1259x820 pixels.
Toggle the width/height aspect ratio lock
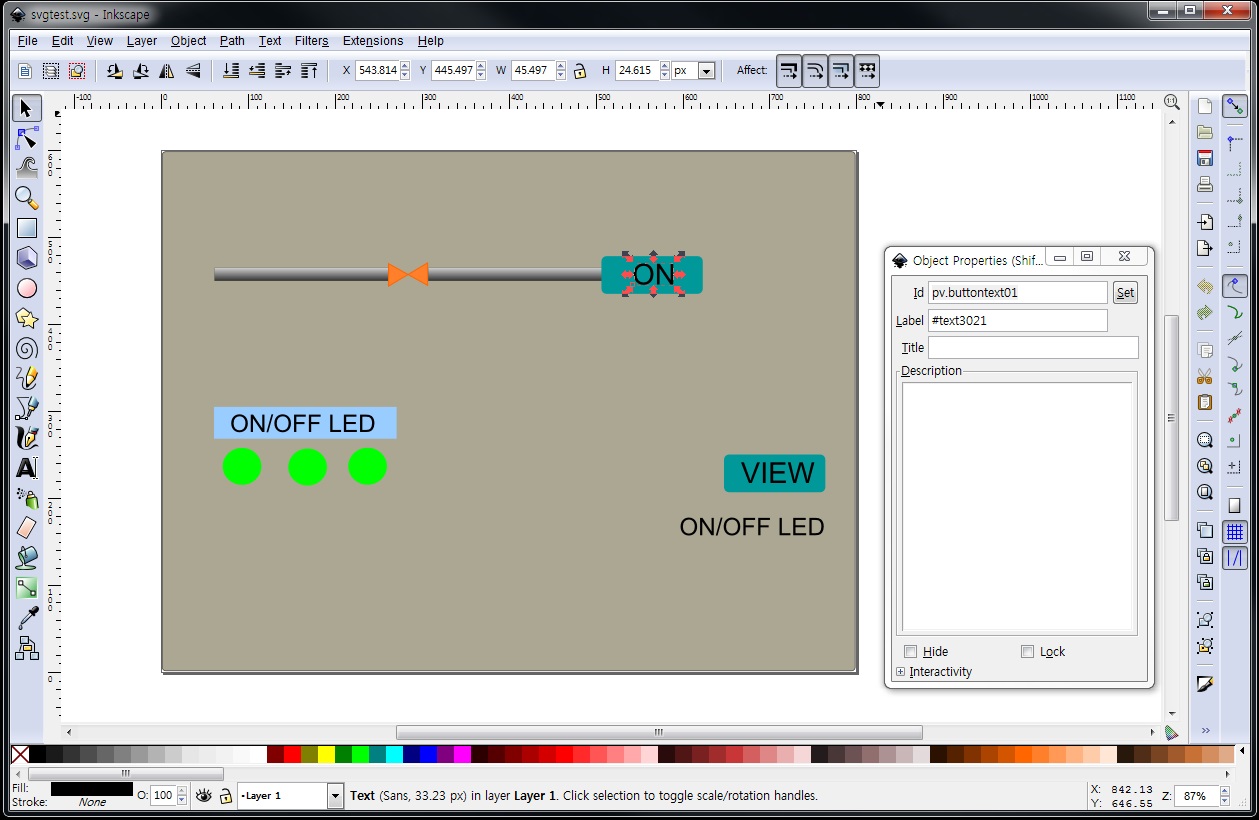point(578,70)
